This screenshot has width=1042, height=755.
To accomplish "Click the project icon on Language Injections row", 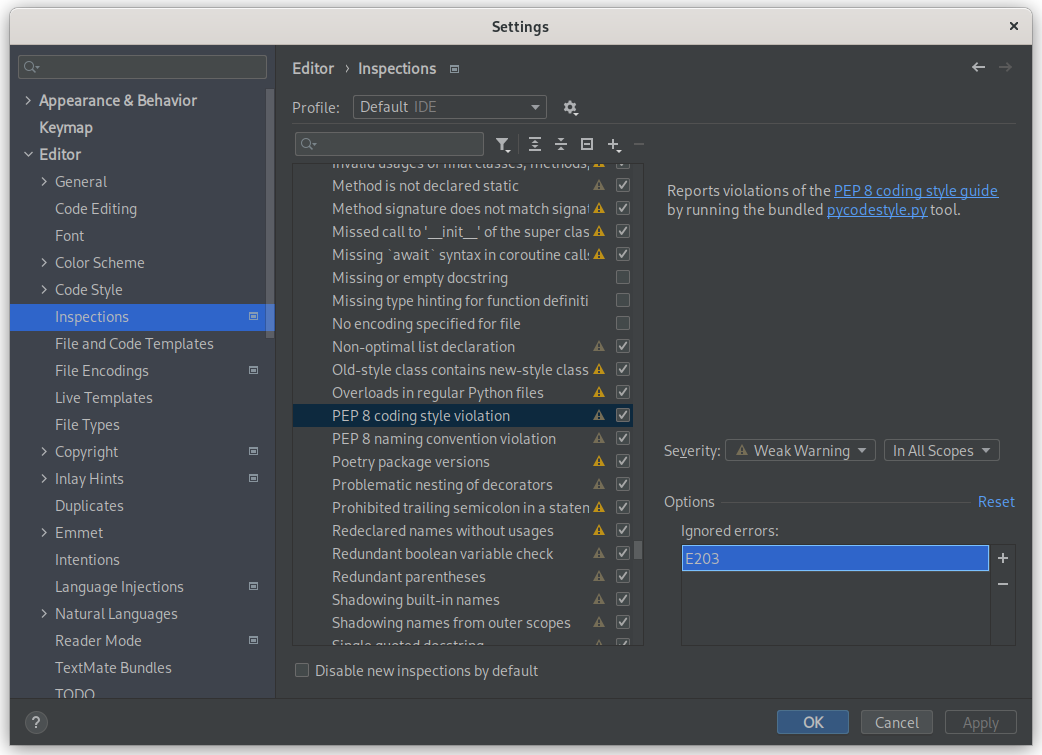I will [253, 586].
